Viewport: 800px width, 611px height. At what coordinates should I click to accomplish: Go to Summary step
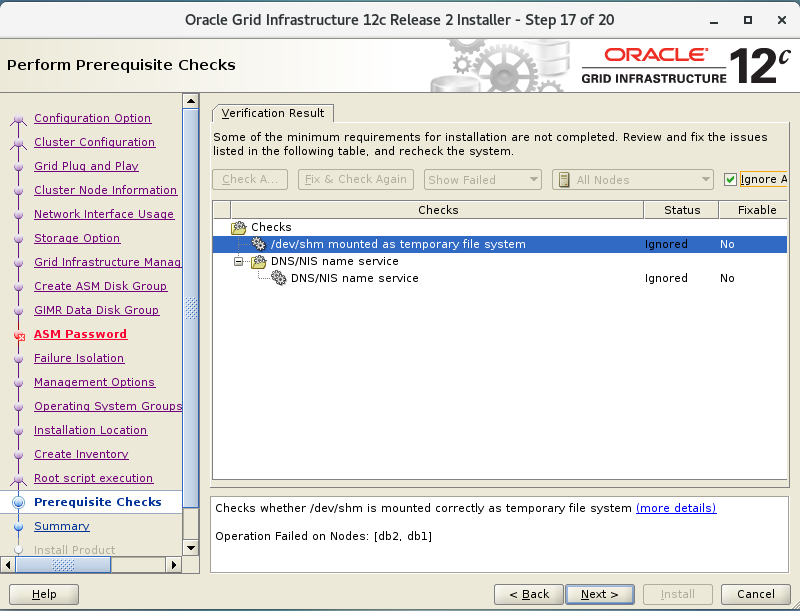coord(62,526)
